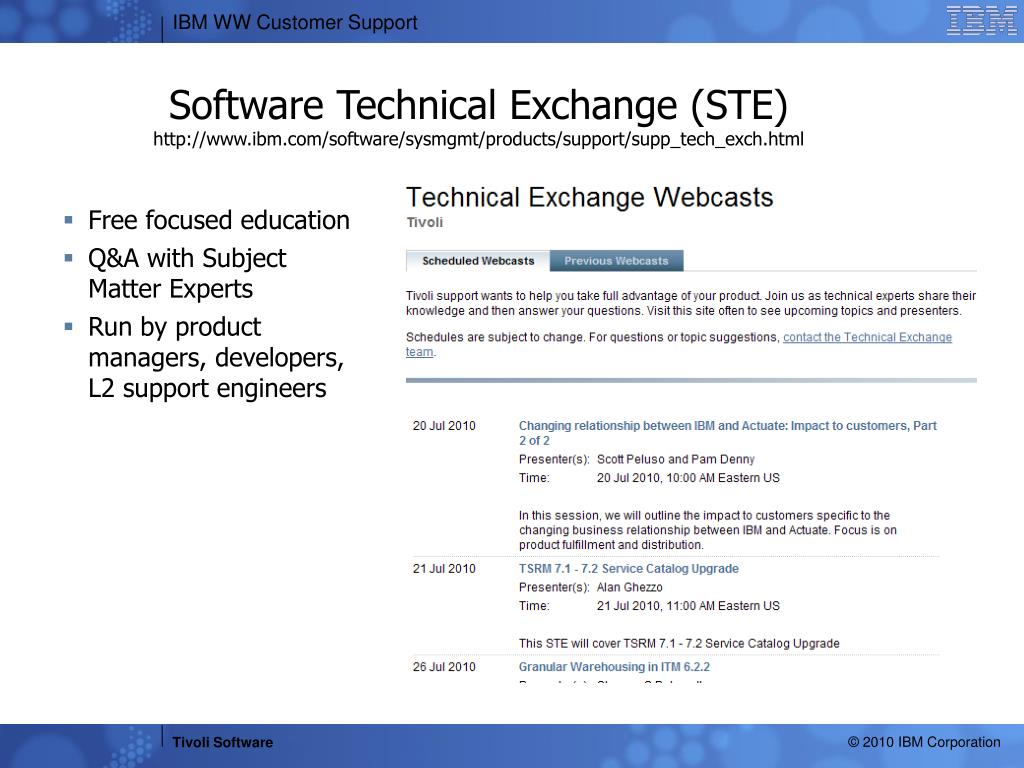The height and width of the screenshot is (768, 1024).
Task: Click the 26 Jul 2010 date entry
Action: tap(444, 667)
